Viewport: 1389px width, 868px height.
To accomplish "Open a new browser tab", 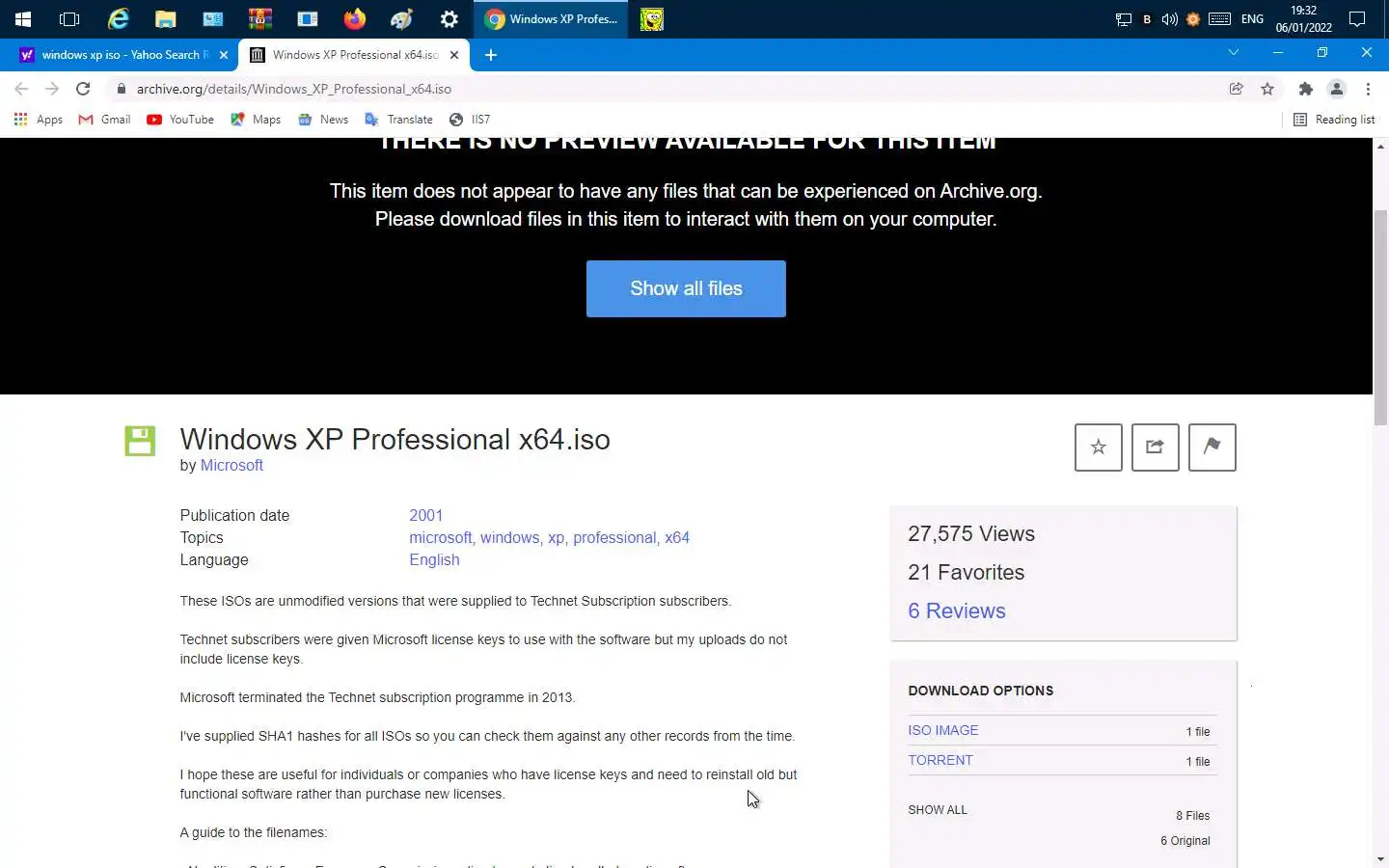I will tap(491, 55).
